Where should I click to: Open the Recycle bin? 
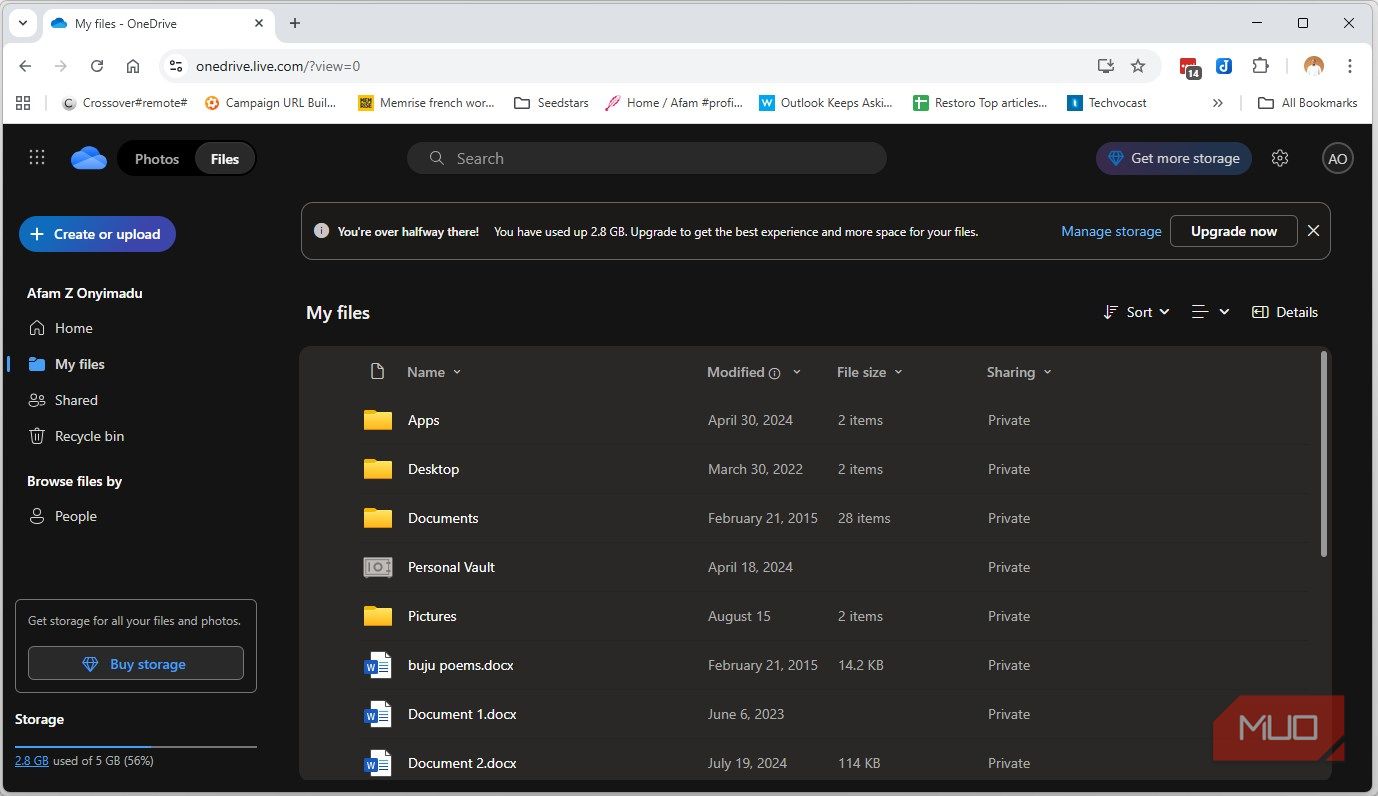89,436
